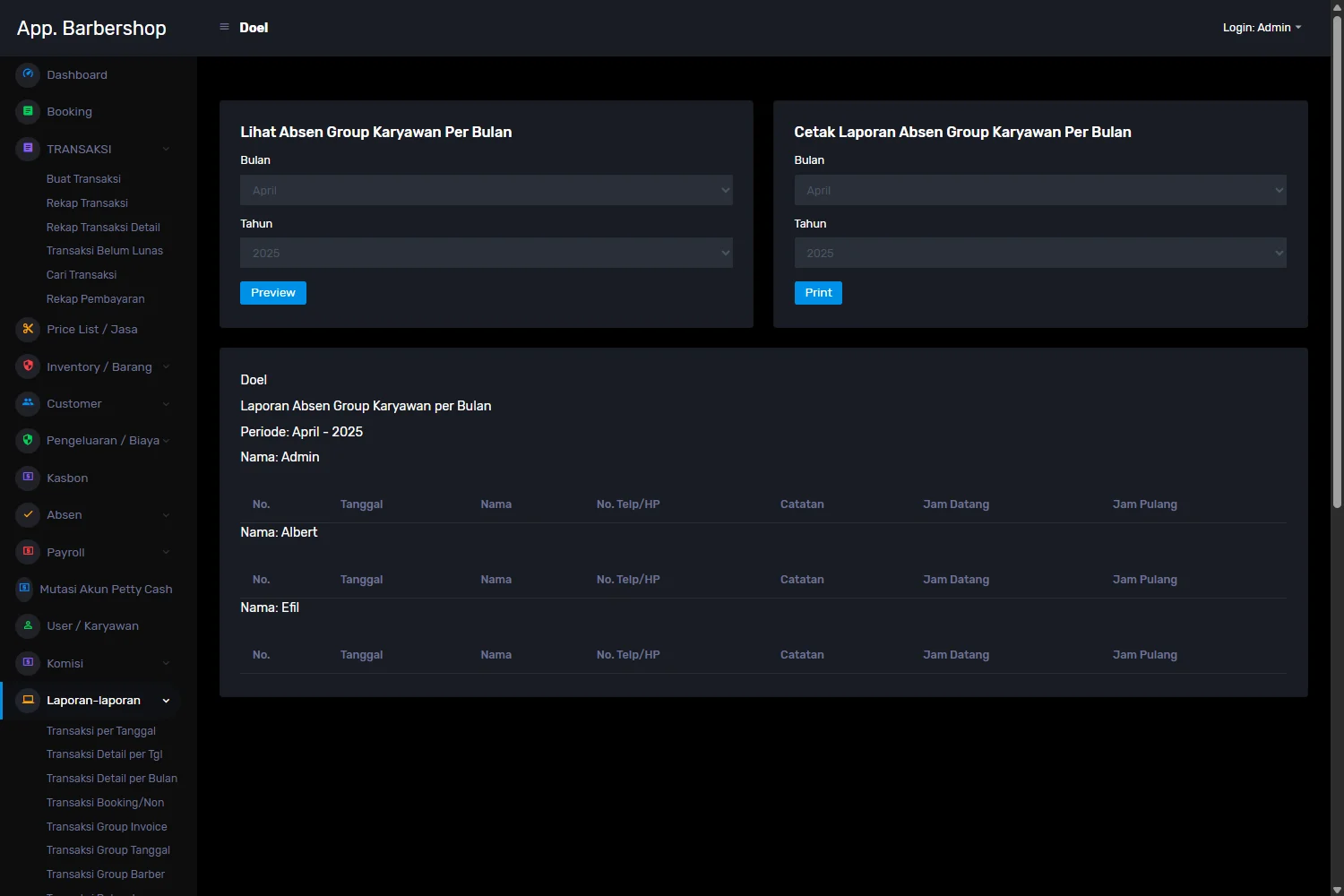The height and width of the screenshot is (896, 1344).
Task: Open Booking menu item
Action: [69, 112]
